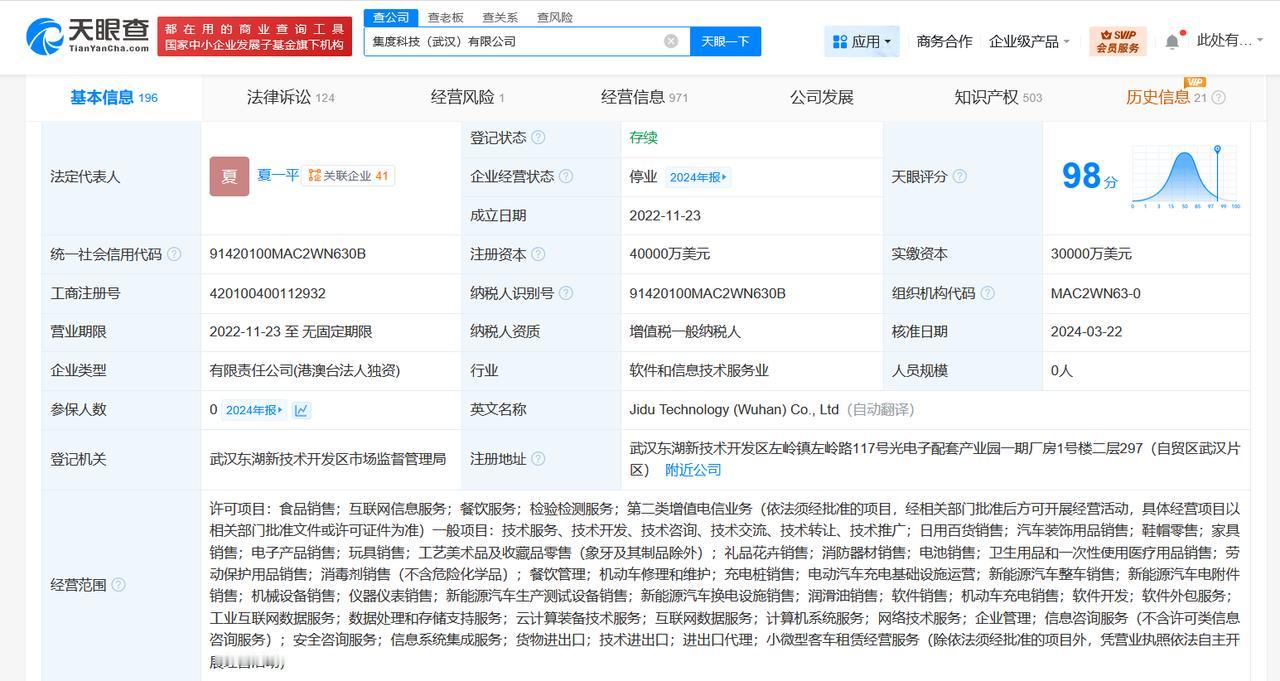This screenshot has width=1280, height=681.
Task: Click the 40000万美元 registered capital value
Action: (670, 254)
